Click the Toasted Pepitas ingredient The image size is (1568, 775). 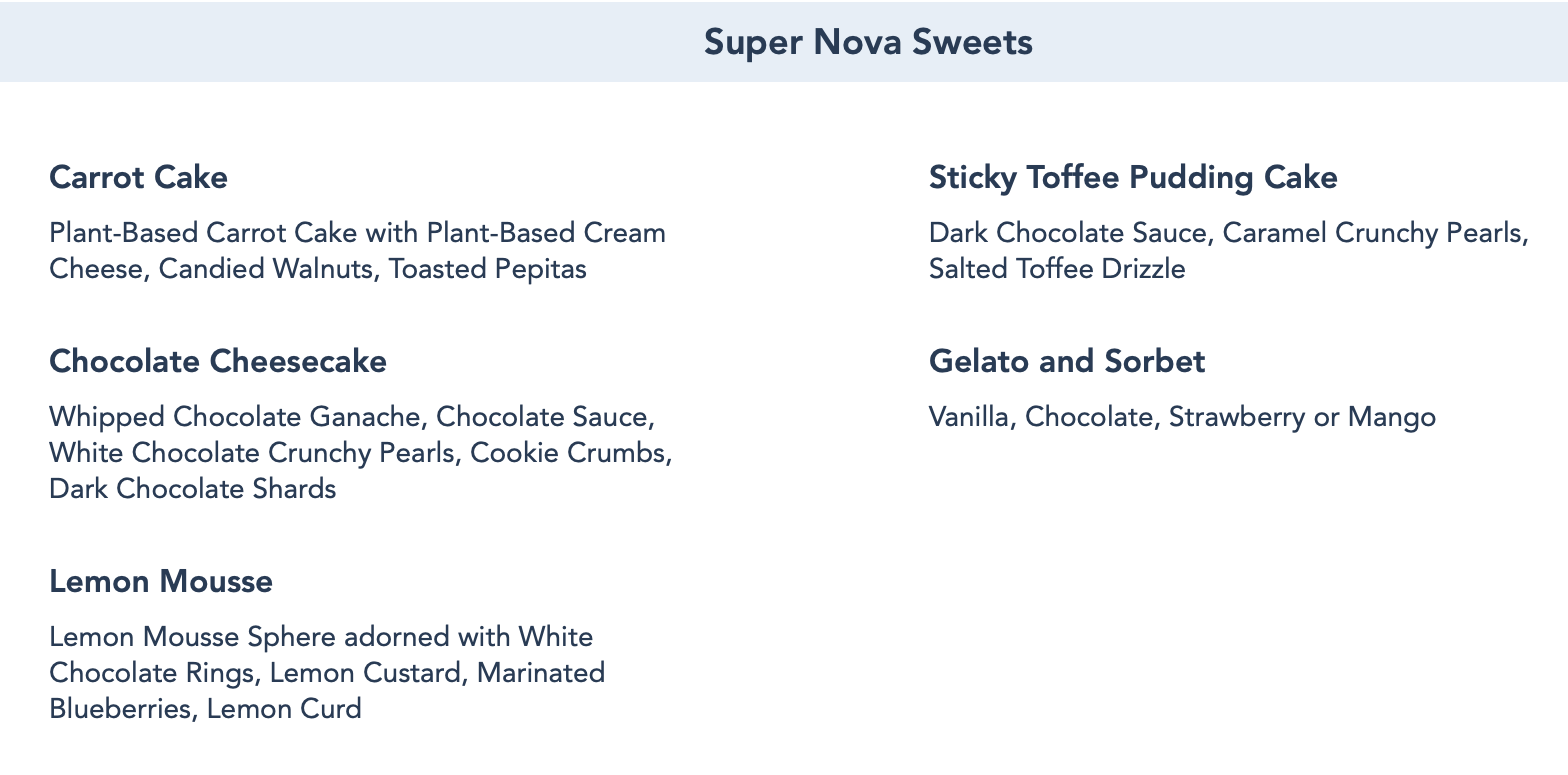click(488, 269)
